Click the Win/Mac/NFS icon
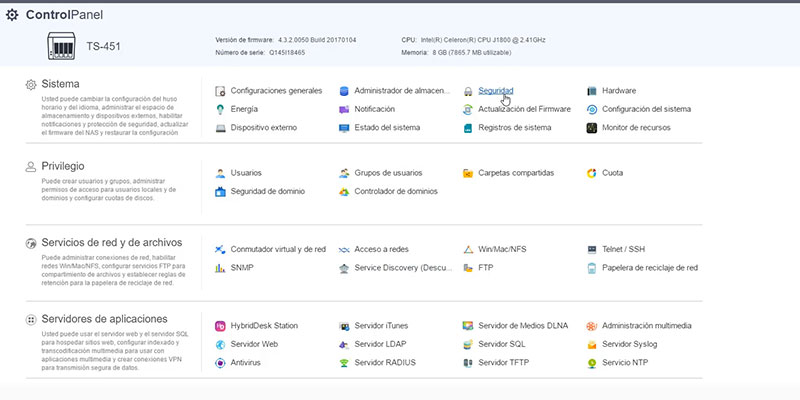The height and width of the screenshot is (400, 800). tap(468, 249)
